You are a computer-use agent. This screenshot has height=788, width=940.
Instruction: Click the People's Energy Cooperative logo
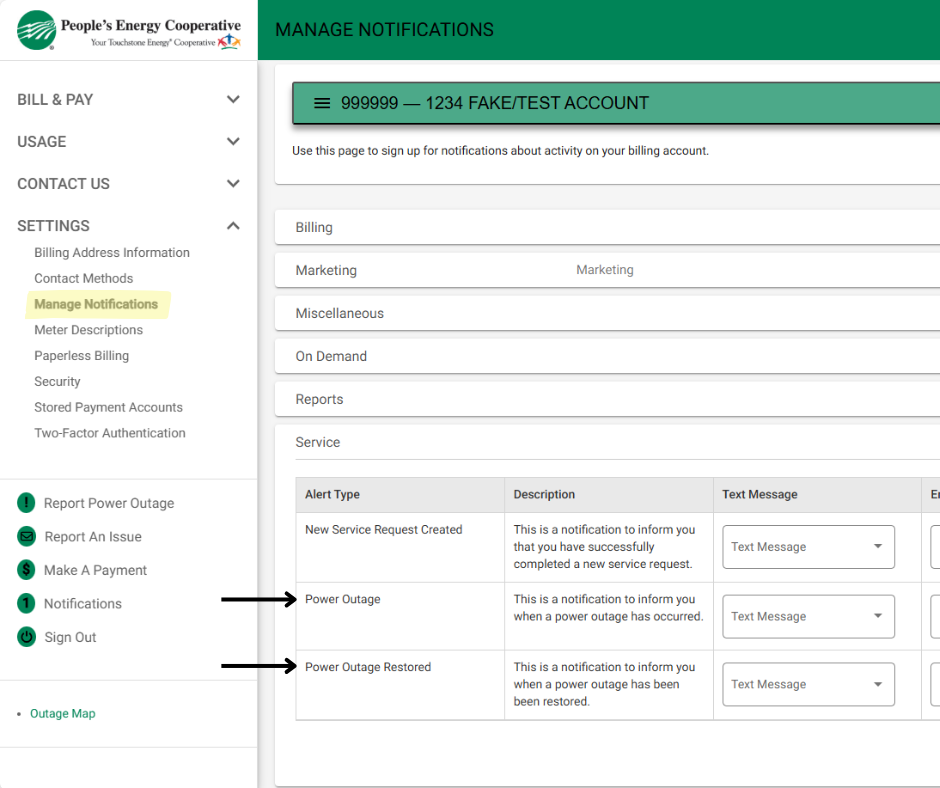pos(129,30)
